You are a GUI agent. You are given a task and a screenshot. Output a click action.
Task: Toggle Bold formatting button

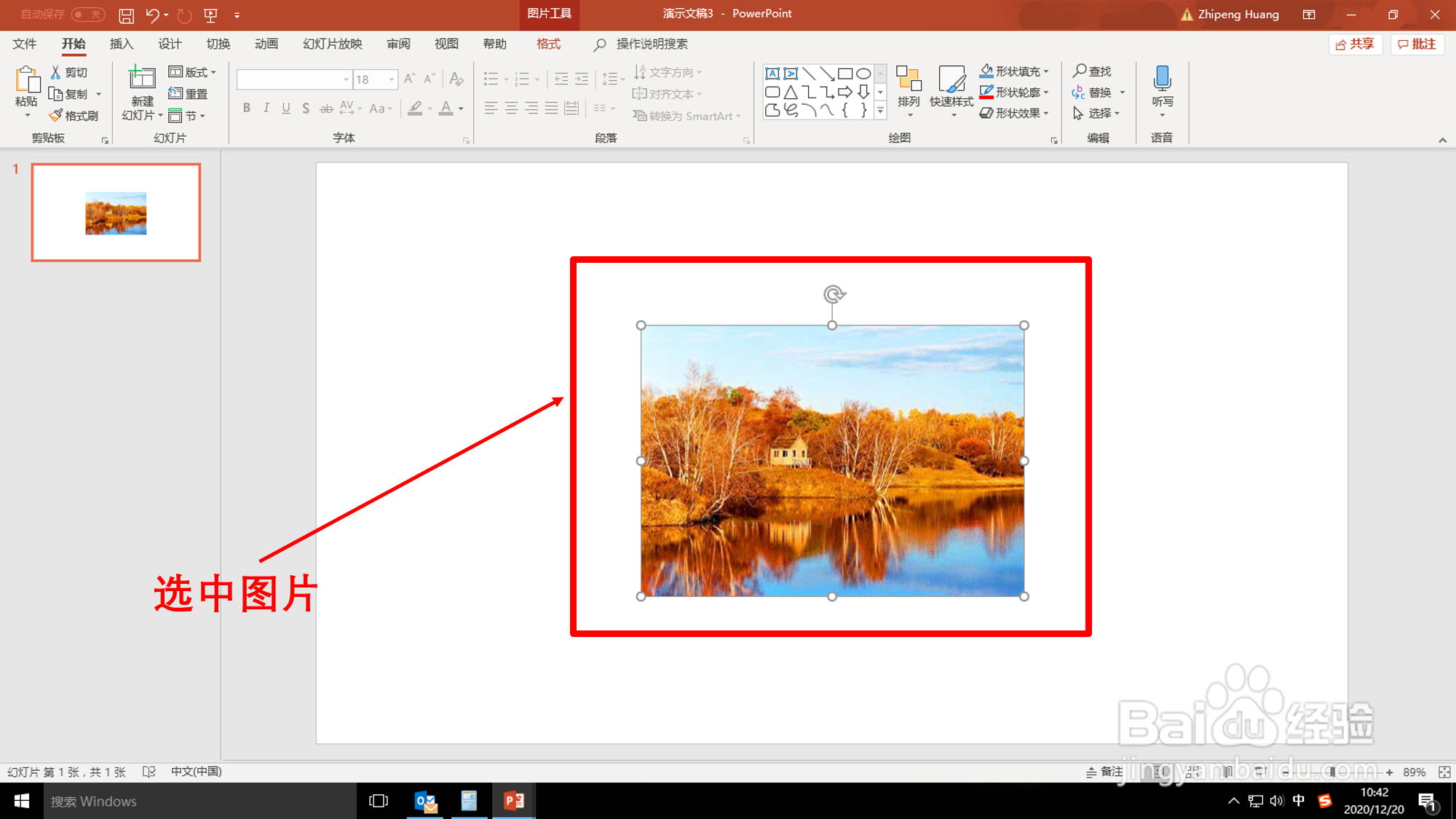[x=247, y=108]
